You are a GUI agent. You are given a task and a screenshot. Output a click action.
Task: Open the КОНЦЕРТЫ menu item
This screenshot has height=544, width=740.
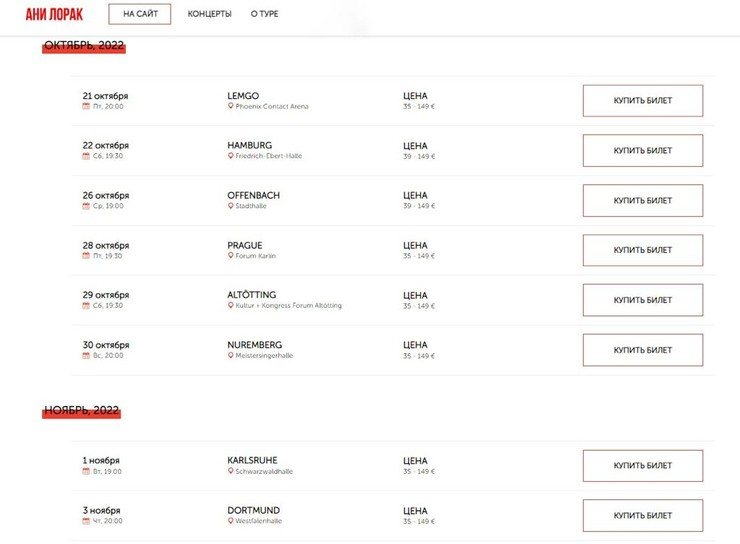[x=209, y=14]
